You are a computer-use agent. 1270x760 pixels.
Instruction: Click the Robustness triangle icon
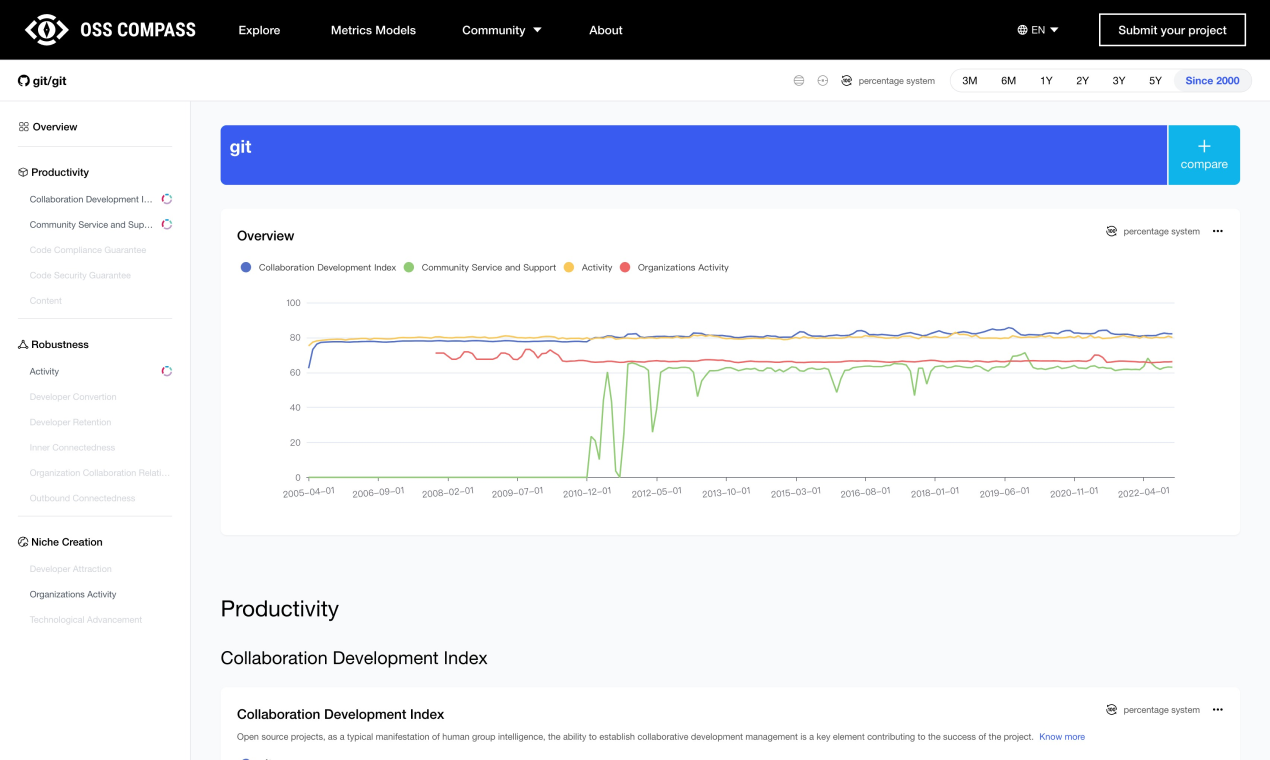point(23,344)
